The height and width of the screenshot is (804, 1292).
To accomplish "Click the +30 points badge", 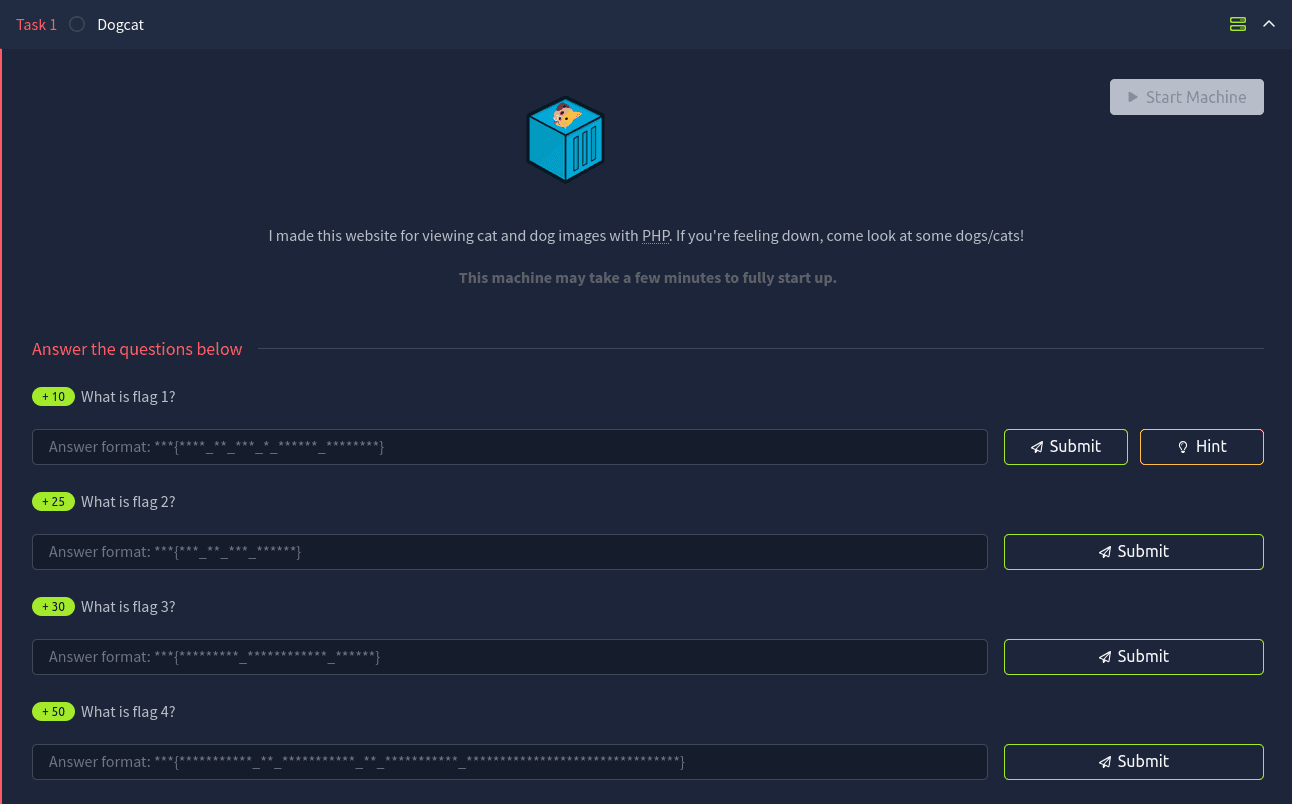I will coord(53,607).
